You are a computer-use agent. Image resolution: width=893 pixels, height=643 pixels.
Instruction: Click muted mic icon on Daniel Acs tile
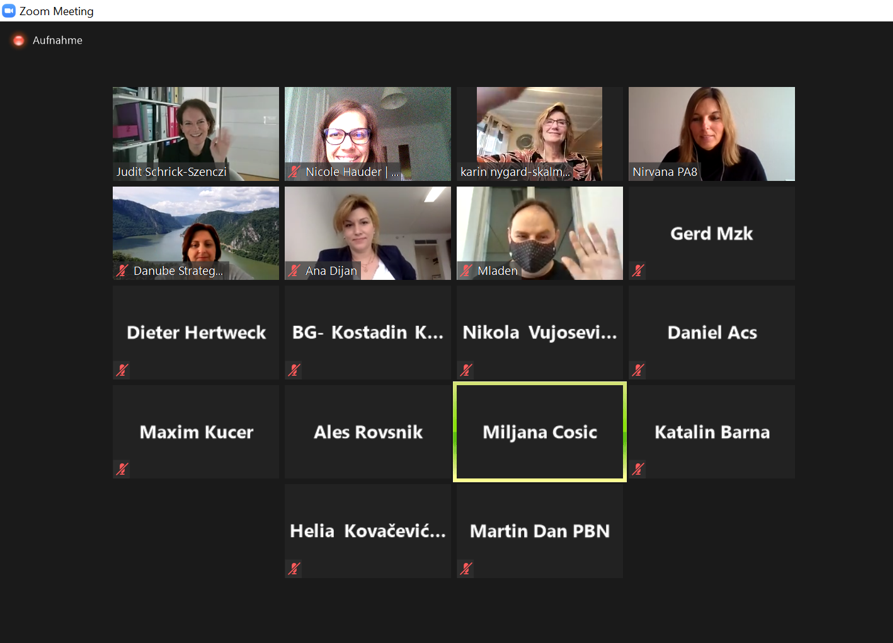click(638, 370)
